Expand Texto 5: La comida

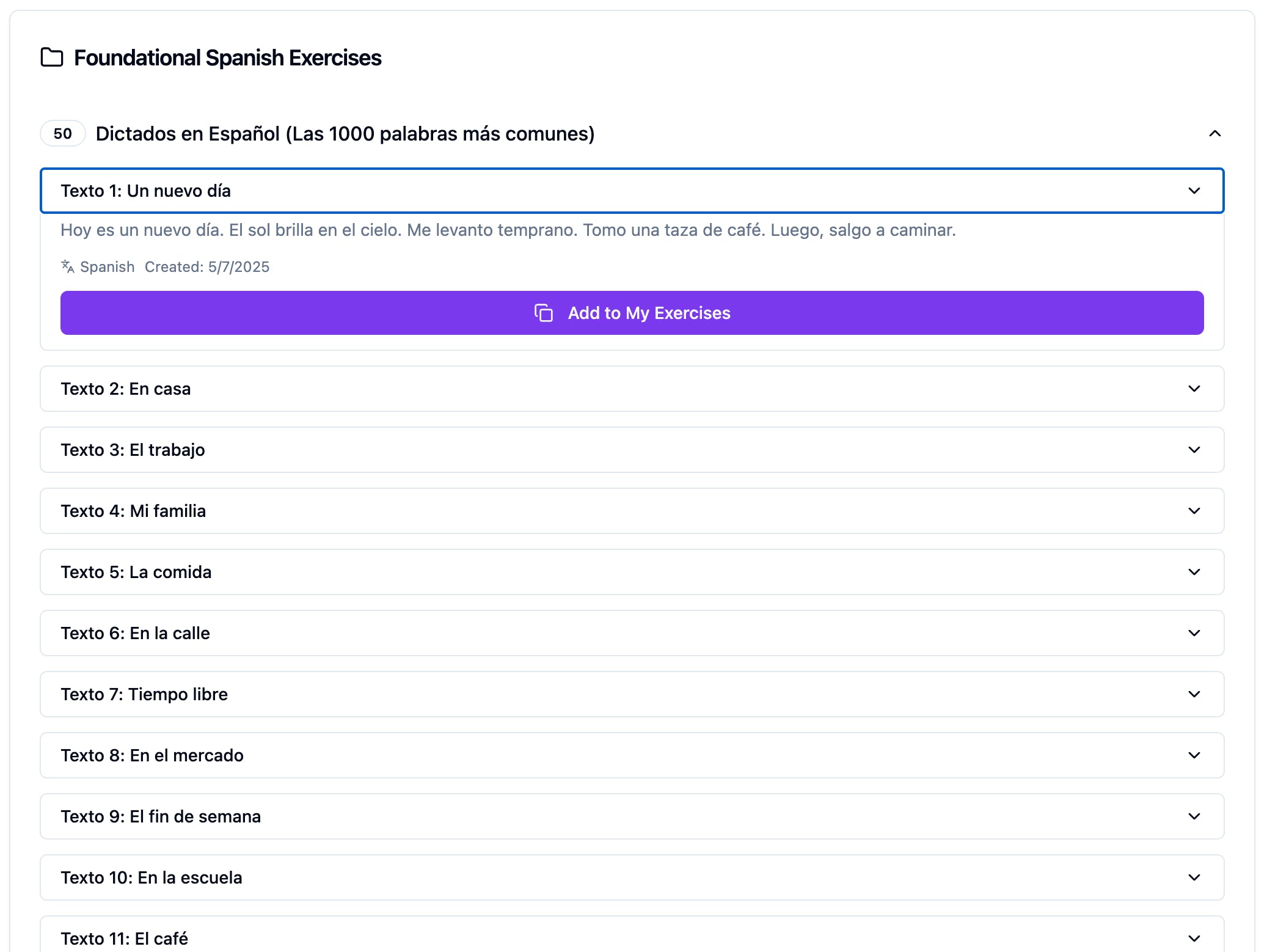point(1194,572)
